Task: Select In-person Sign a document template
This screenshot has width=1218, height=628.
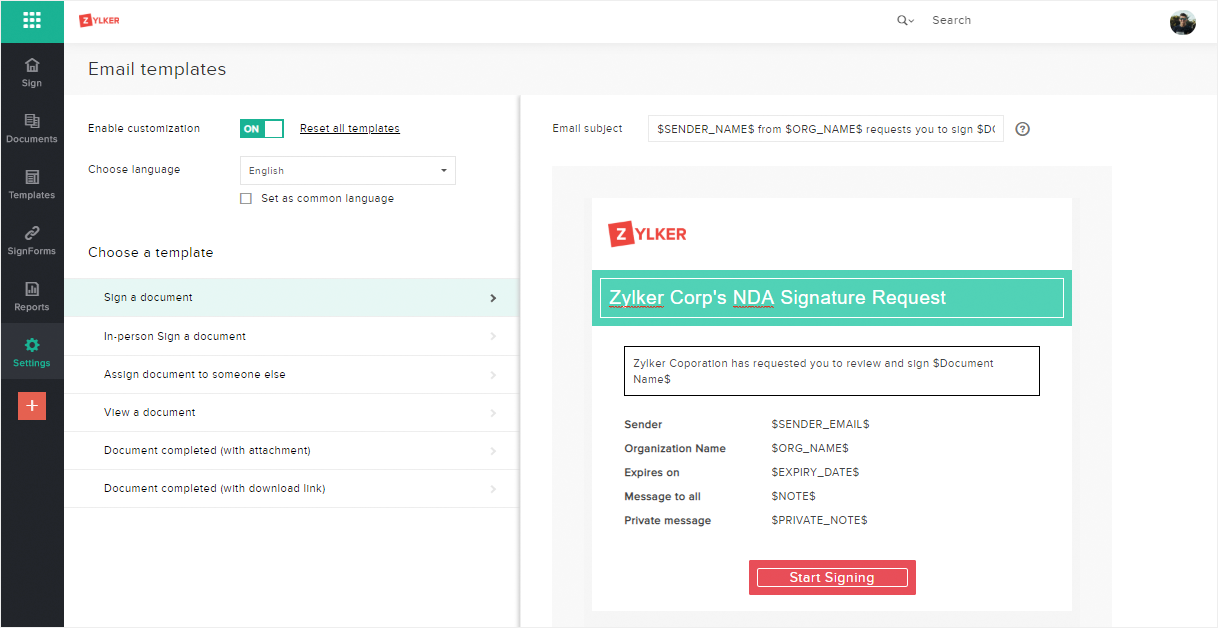Action: pyautogui.click(x=291, y=336)
